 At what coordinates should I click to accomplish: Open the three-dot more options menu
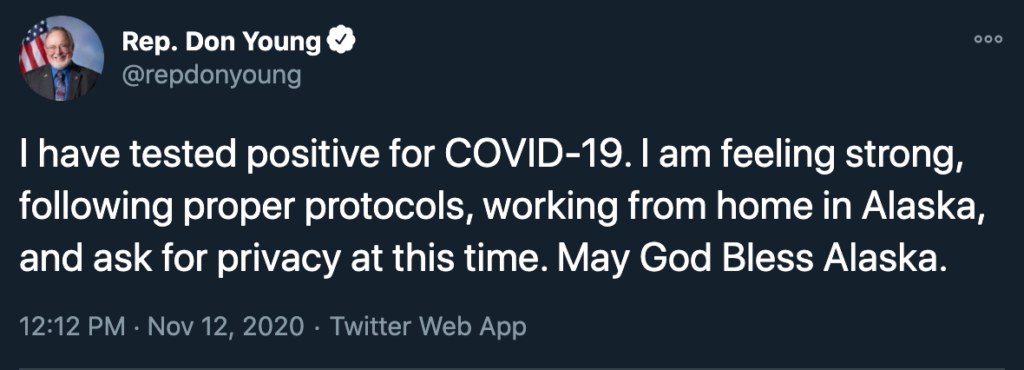click(x=987, y=39)
